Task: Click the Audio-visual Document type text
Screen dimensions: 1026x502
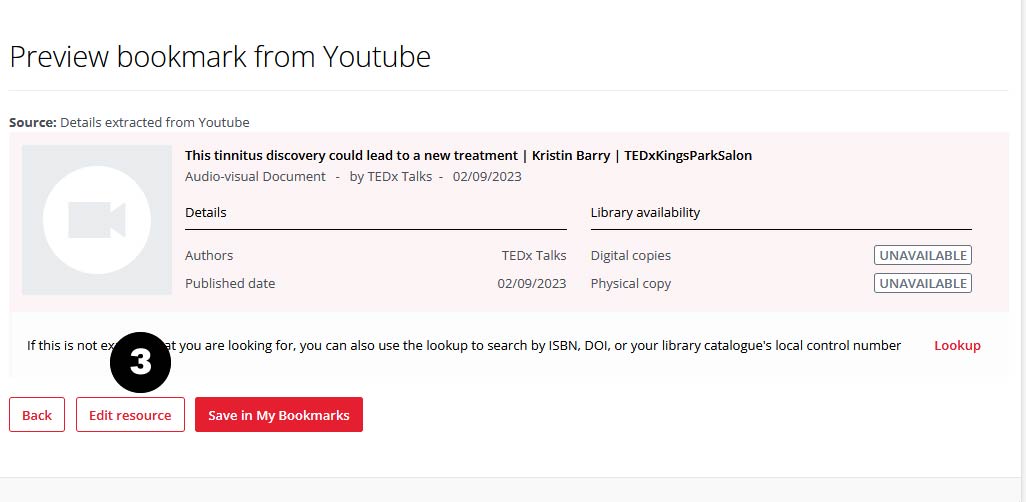Action: (x=255, y=177)
